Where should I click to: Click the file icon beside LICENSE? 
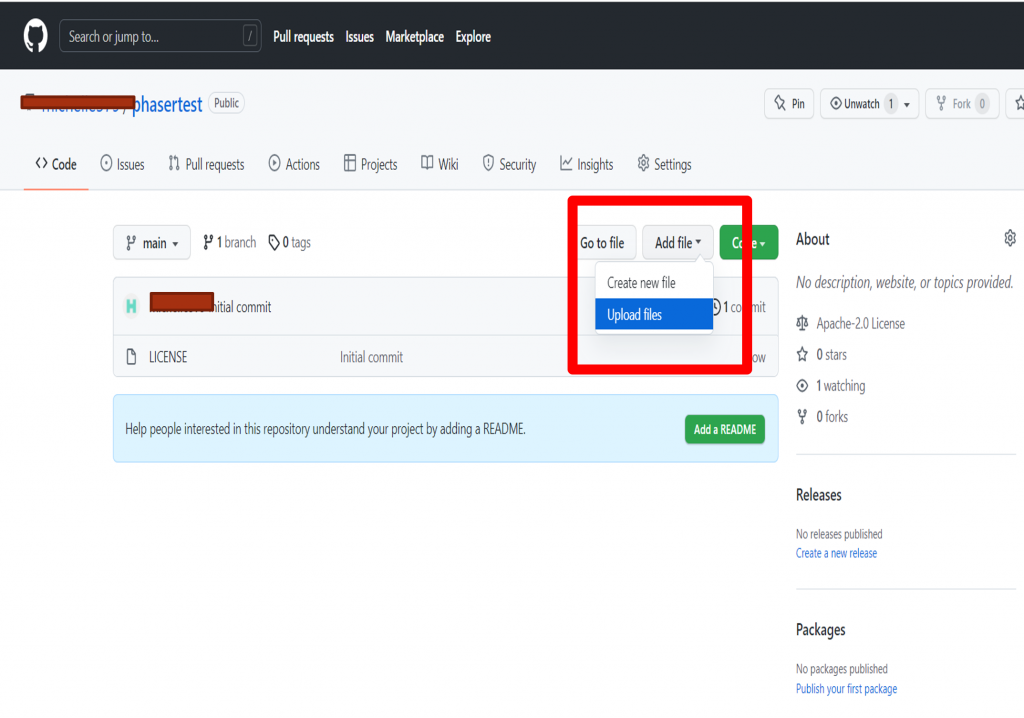[131, 357]
